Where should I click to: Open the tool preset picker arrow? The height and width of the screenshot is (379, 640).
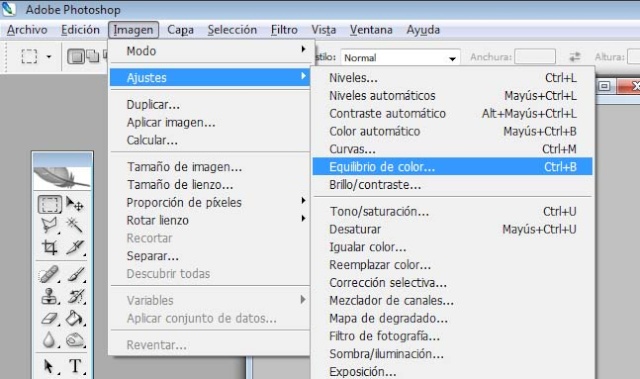[x=49, y=57]
